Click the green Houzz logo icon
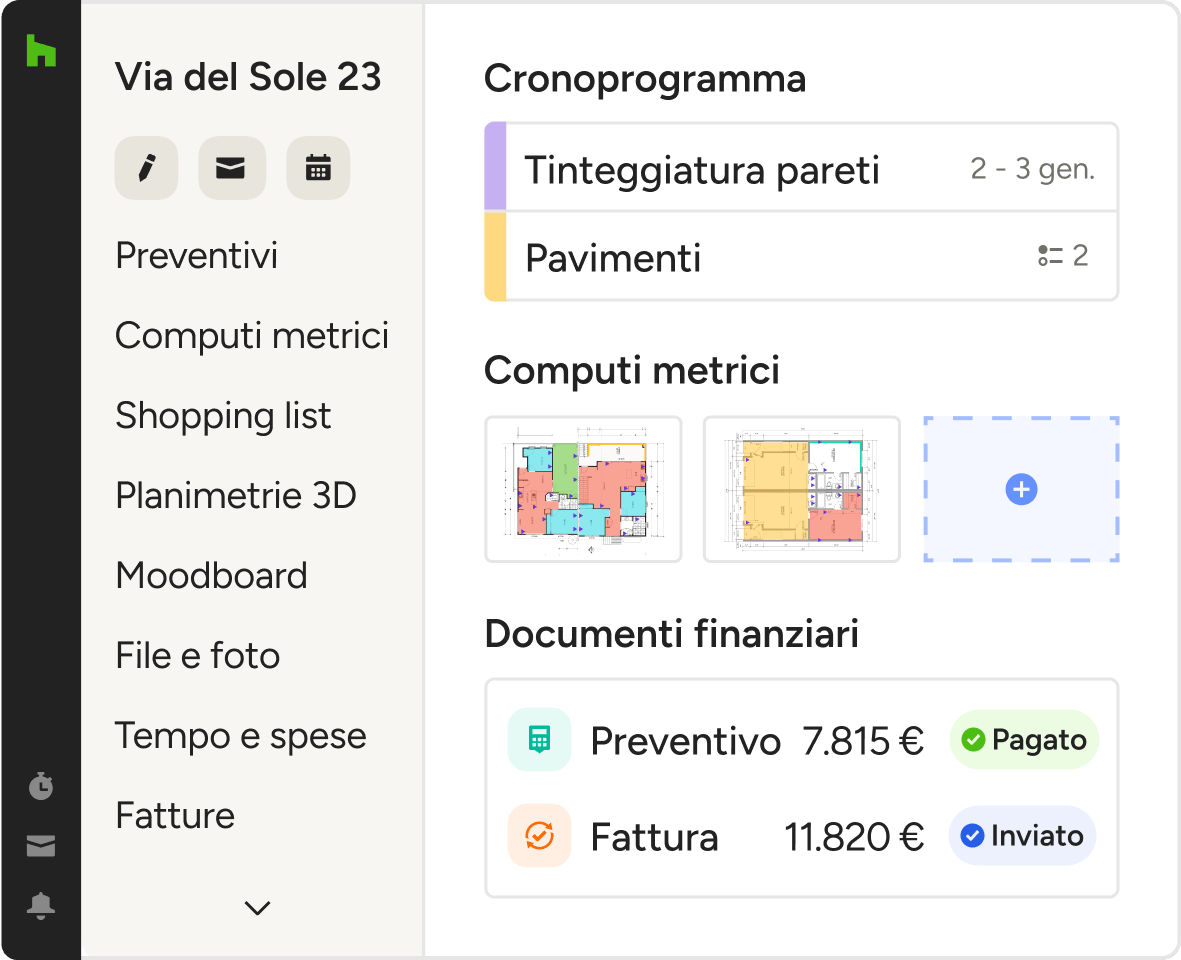This screenshot has width=1181, height=960. [41, 50]
